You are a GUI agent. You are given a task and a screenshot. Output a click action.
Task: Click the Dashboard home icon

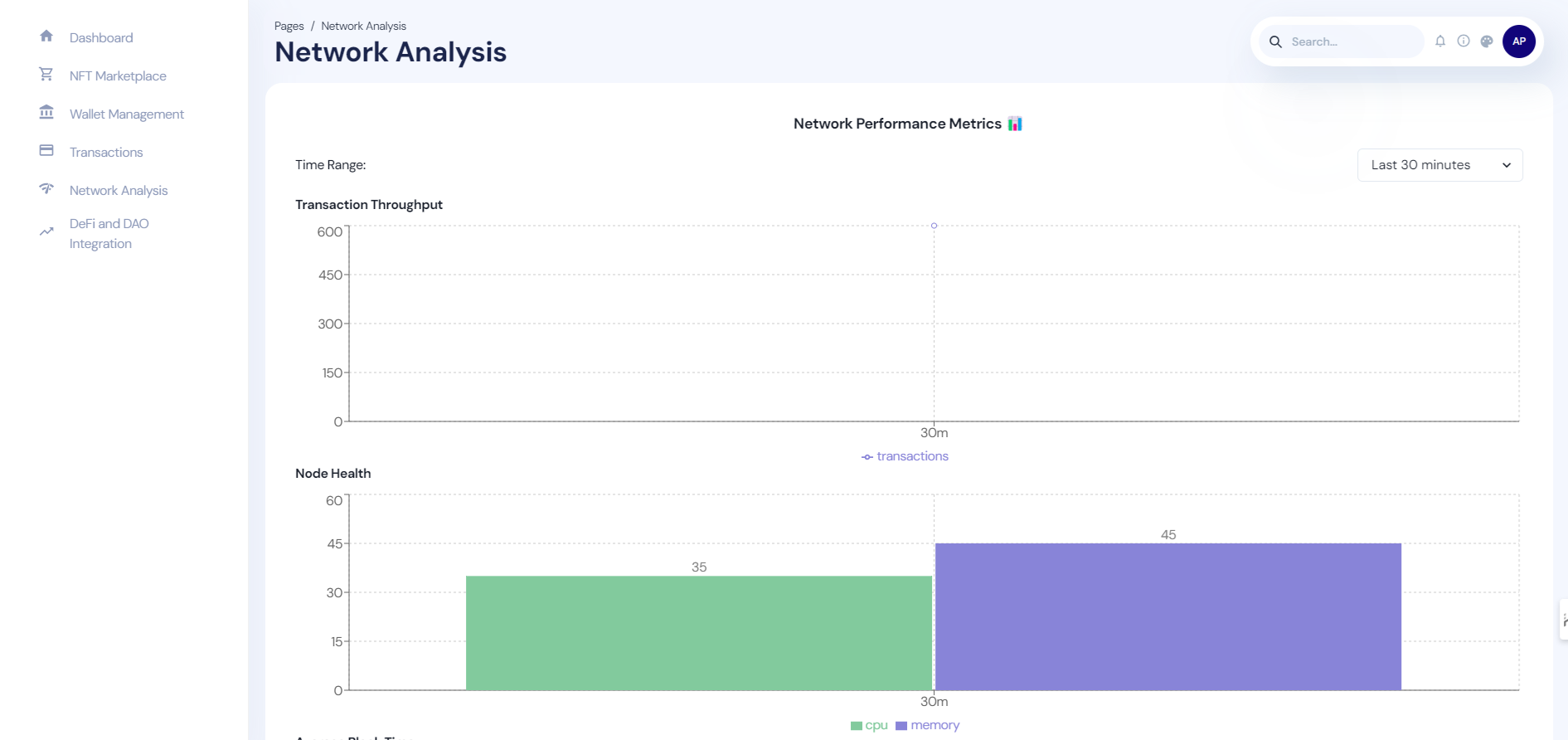click(x=46, y=37)
